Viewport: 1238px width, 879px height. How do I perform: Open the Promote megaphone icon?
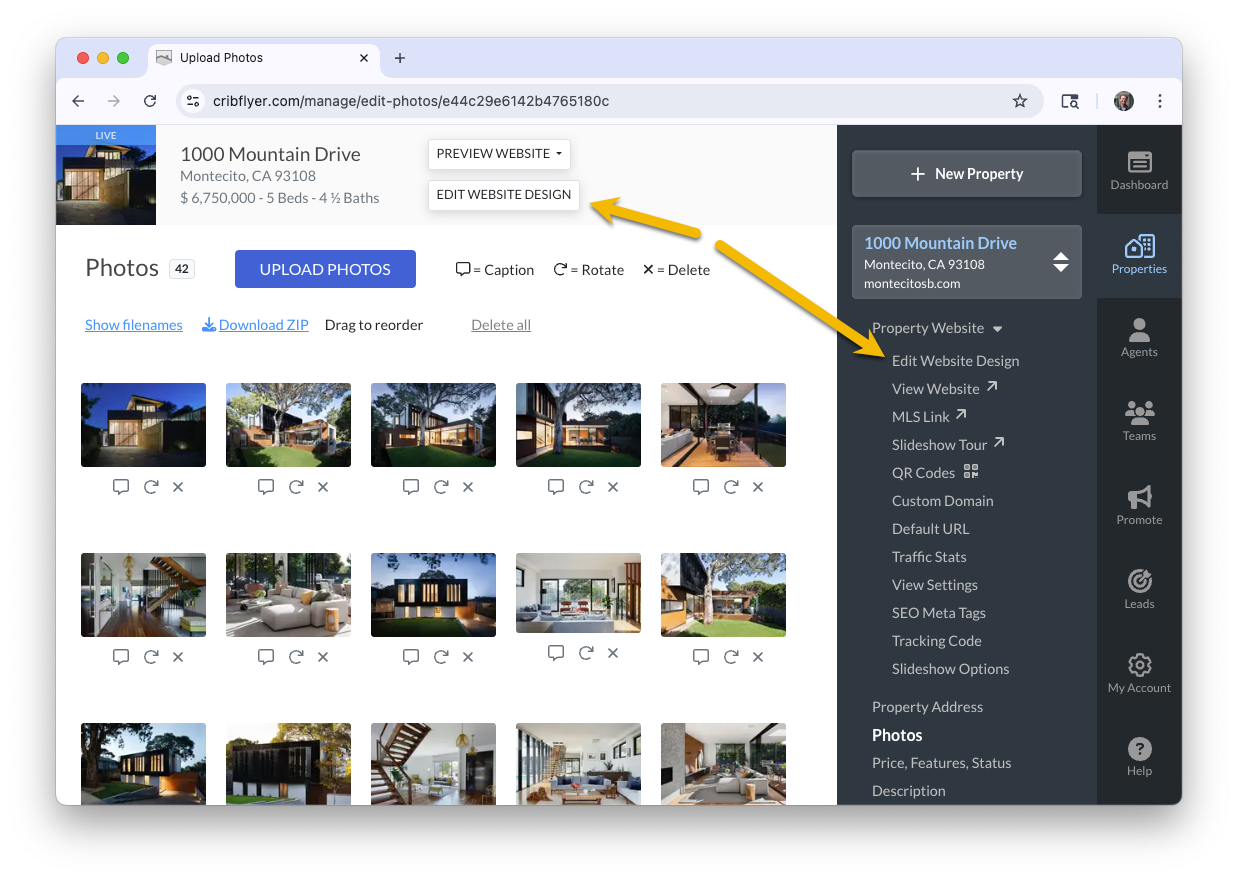pos(1139,497)
